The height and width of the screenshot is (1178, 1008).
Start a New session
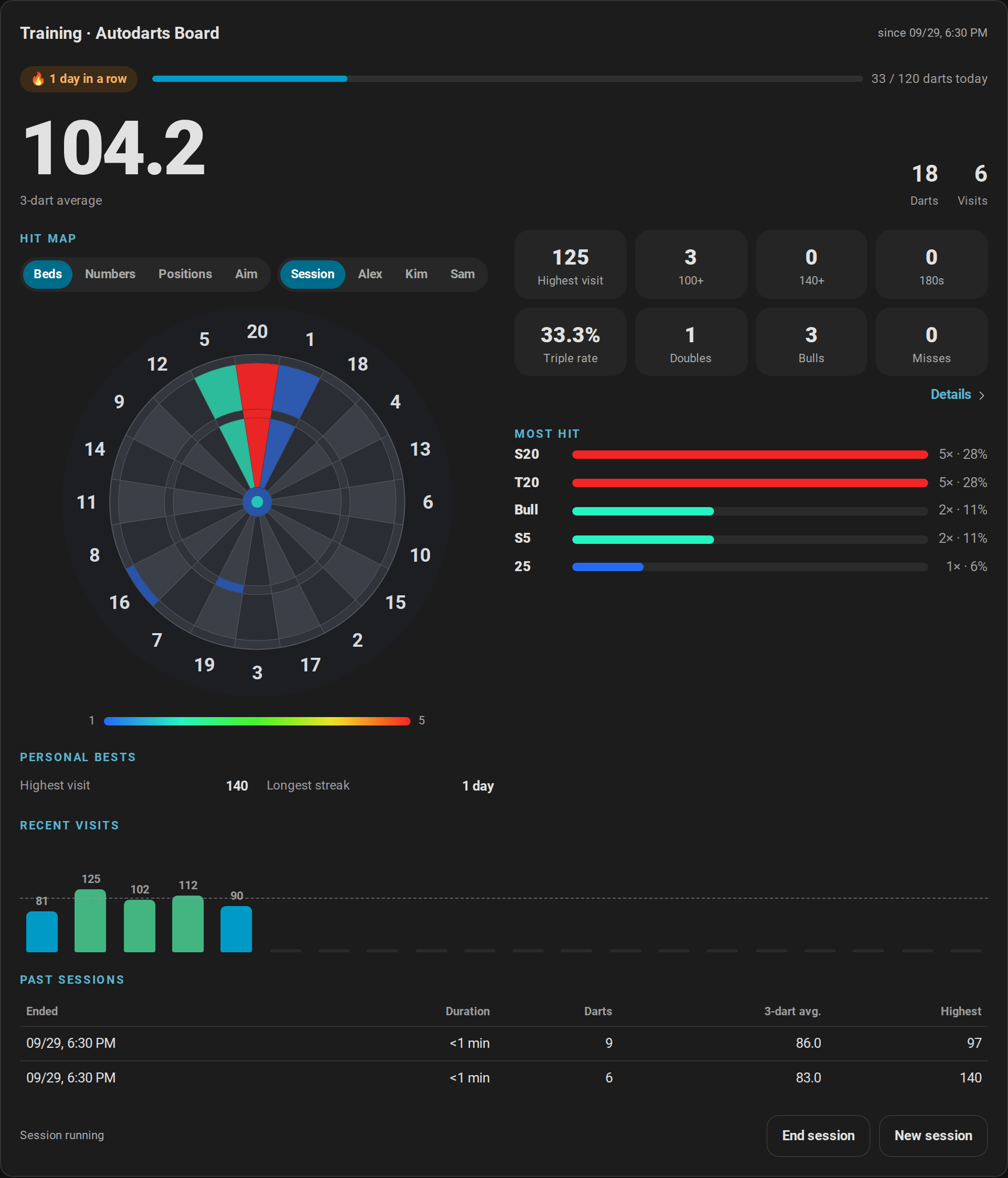(933, 1135)
